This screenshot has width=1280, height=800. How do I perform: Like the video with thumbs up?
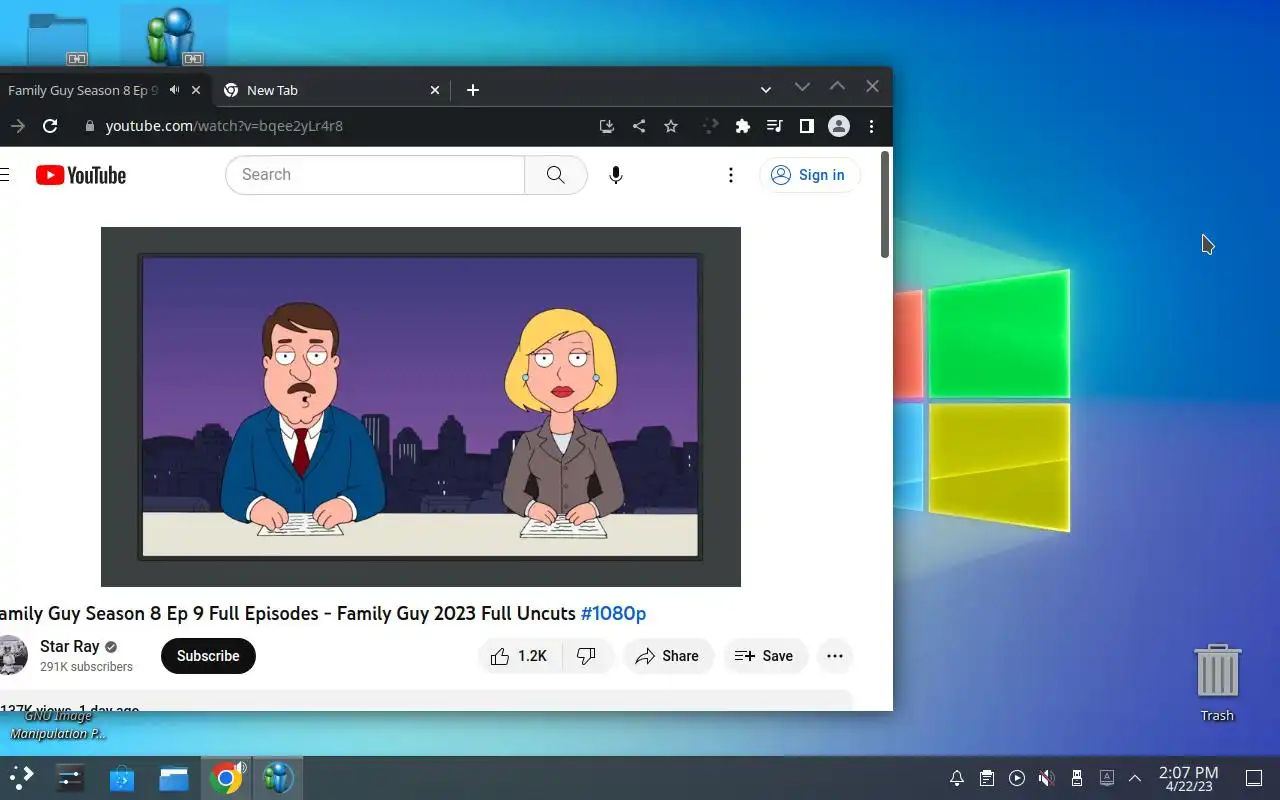[x=520, y=656]
